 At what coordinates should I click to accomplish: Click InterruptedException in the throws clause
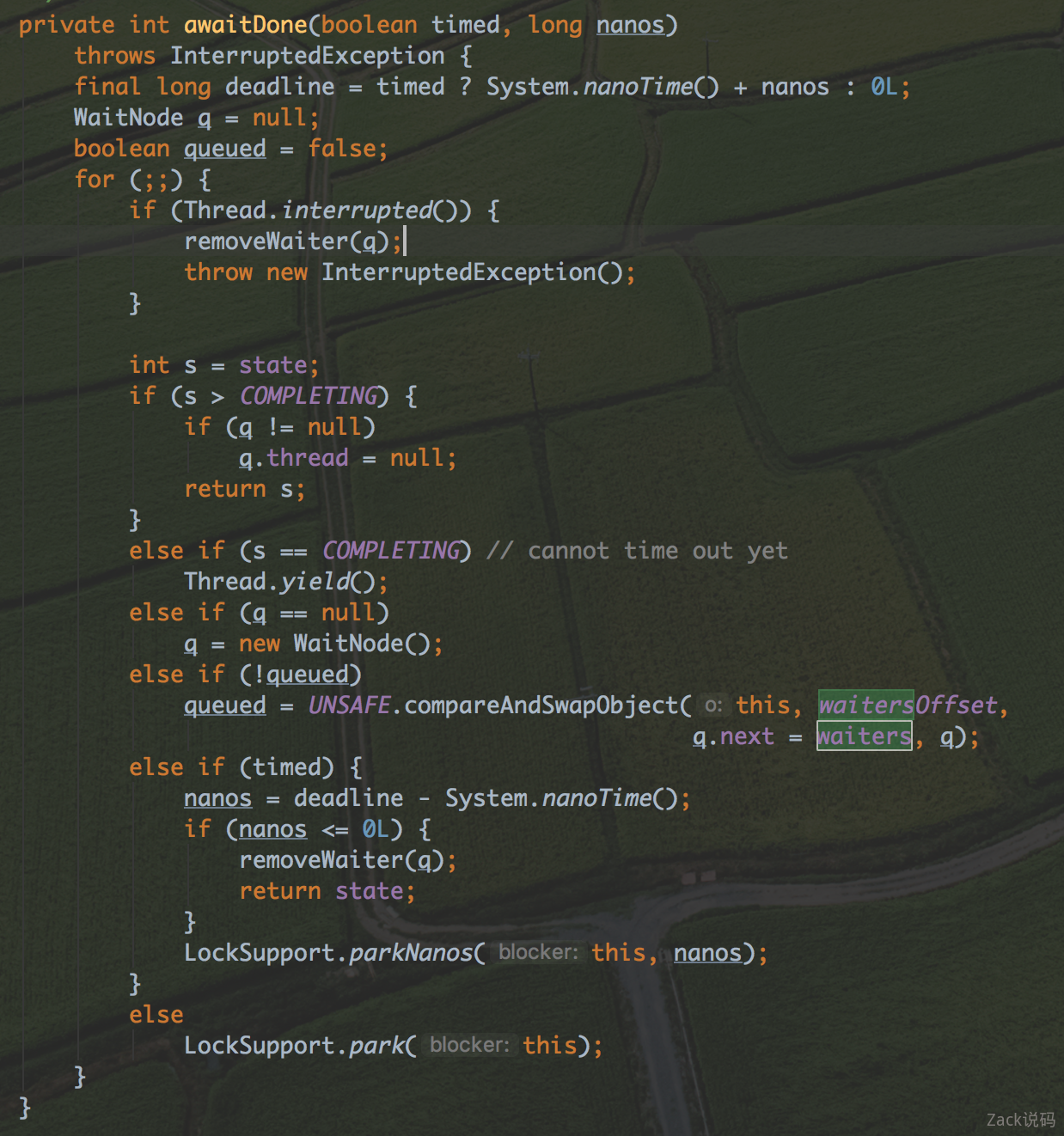tap(307, 56)
